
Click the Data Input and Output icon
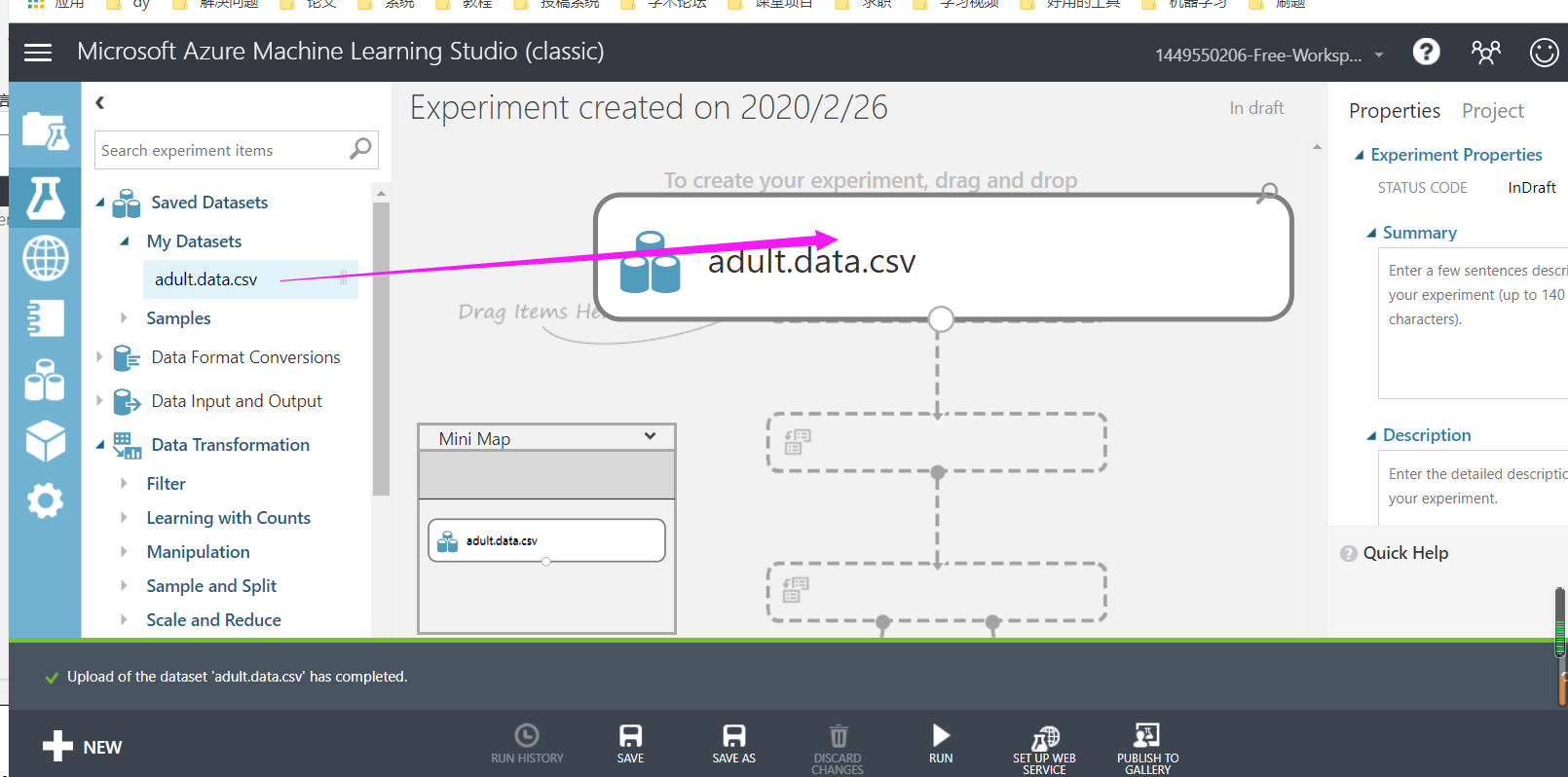127,401
